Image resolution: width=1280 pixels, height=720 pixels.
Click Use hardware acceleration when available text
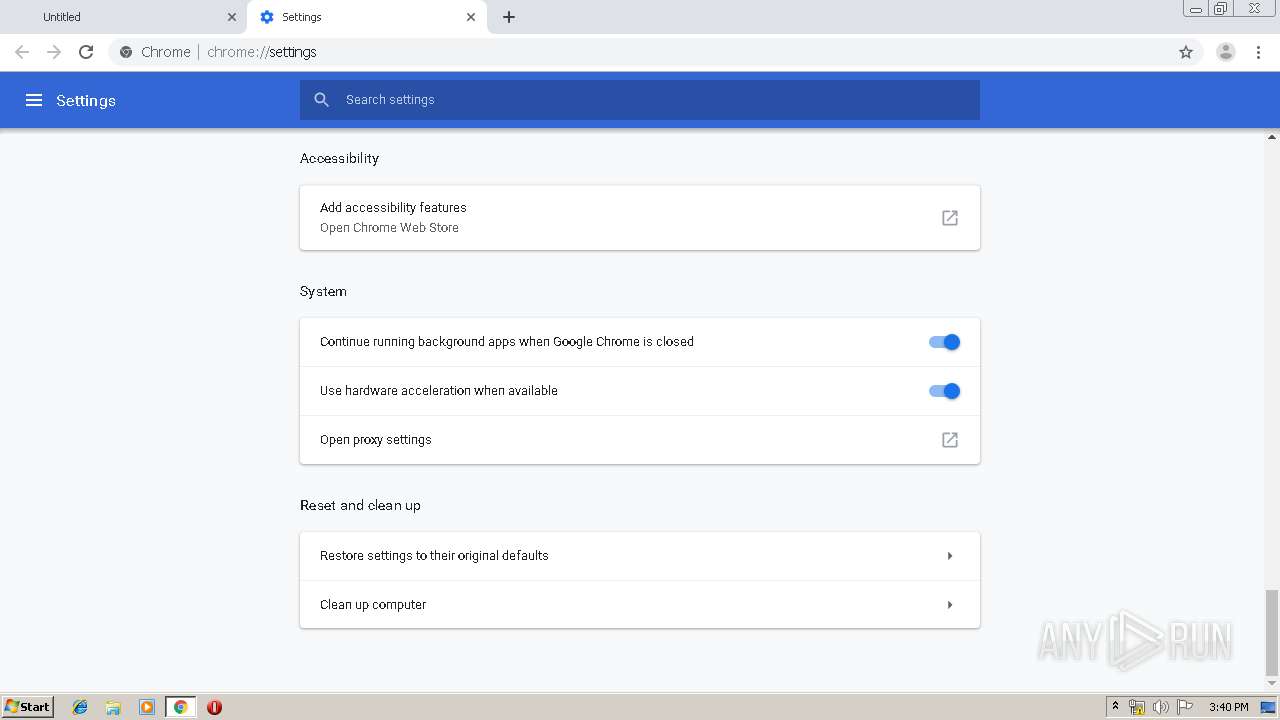pos(439,391)
